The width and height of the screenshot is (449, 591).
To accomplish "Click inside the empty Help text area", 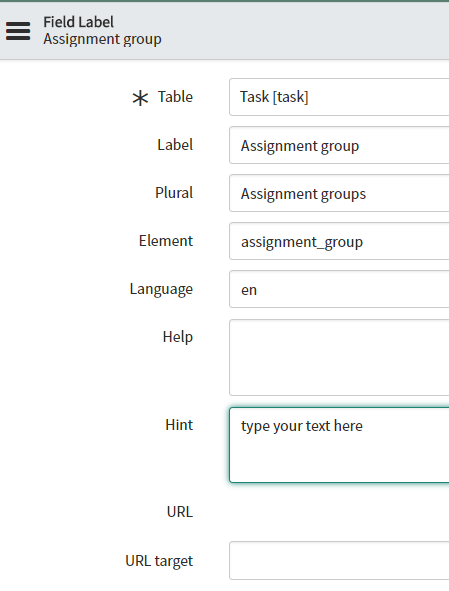I will [339, 357].
